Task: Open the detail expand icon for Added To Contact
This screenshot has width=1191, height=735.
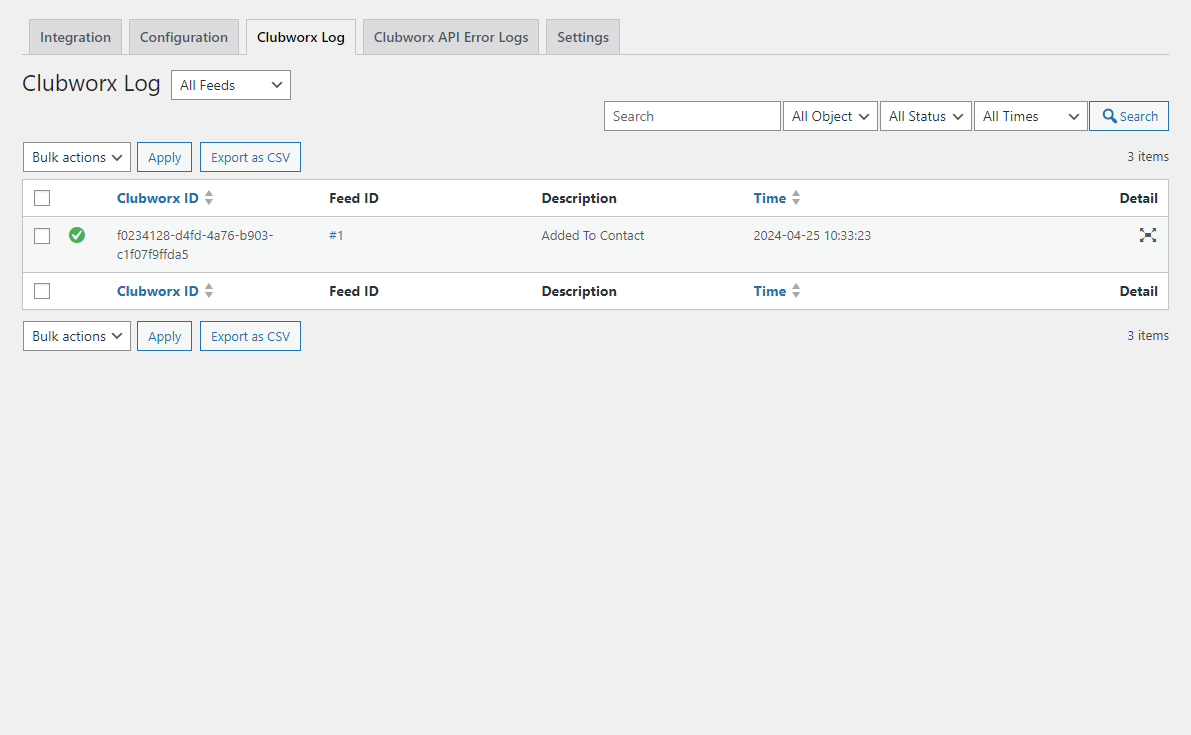Action: click(1148, 235)
